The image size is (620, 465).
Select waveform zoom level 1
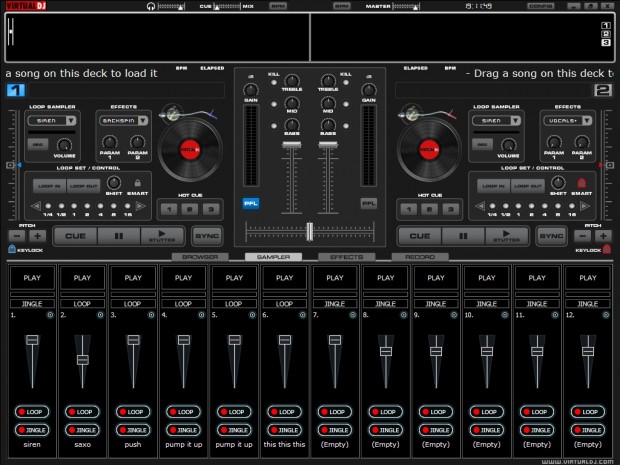click(x=606, y=25)
